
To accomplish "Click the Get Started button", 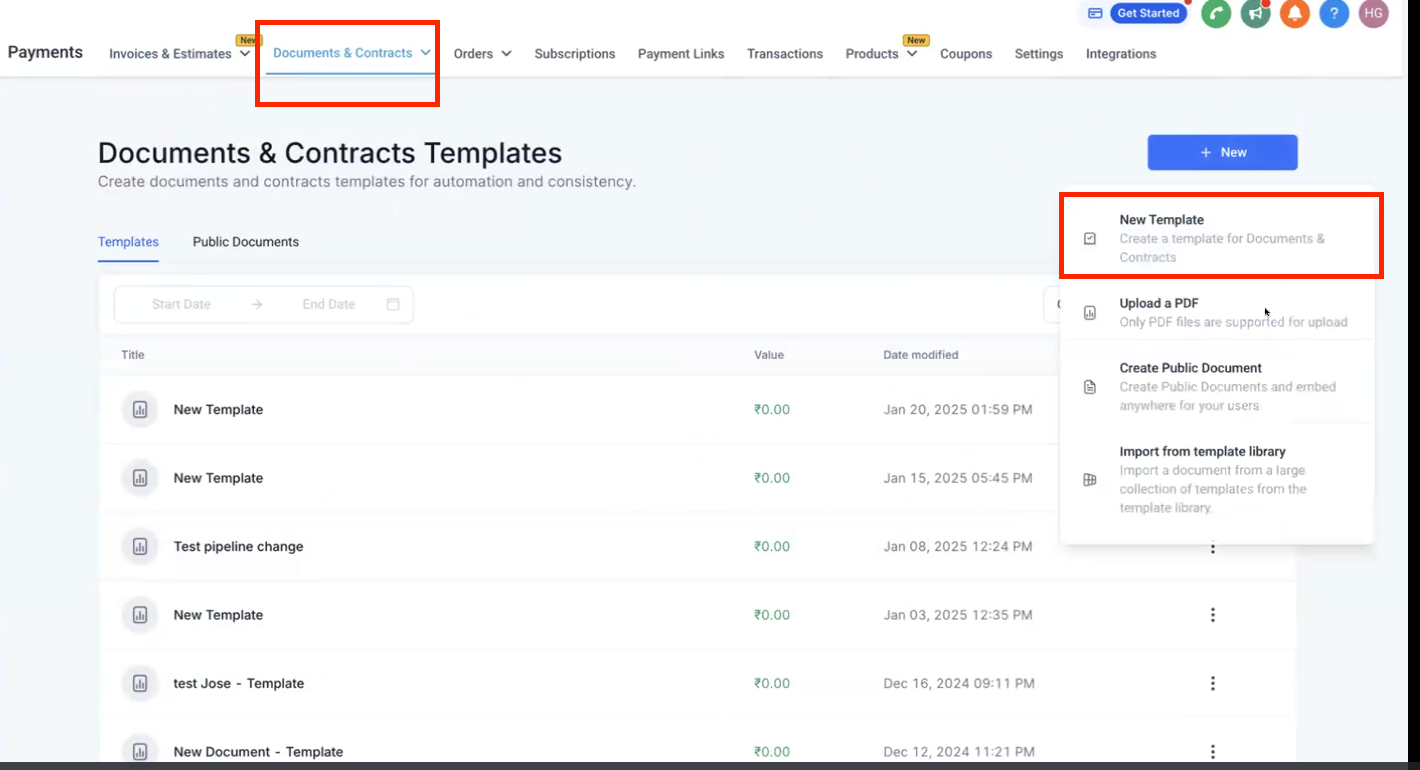I will pyautogui.click(x=1148, y=13).
